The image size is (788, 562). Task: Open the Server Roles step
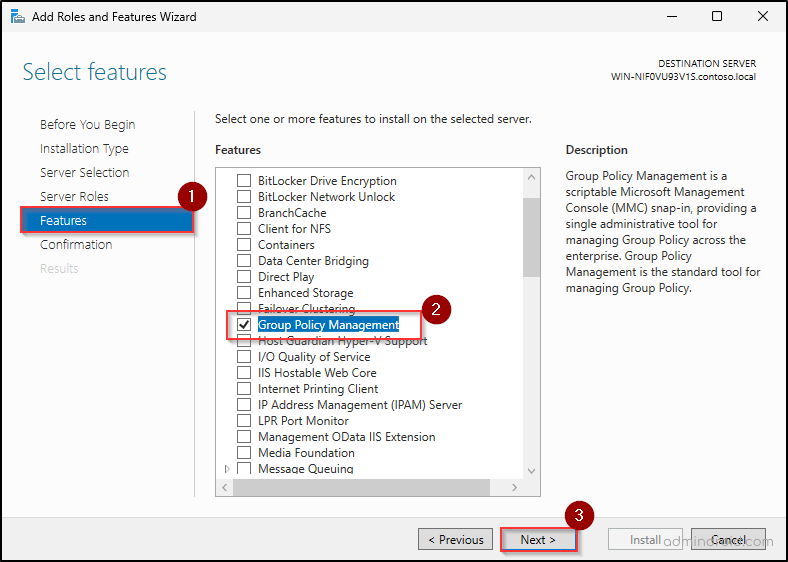(x=74, y=197)
